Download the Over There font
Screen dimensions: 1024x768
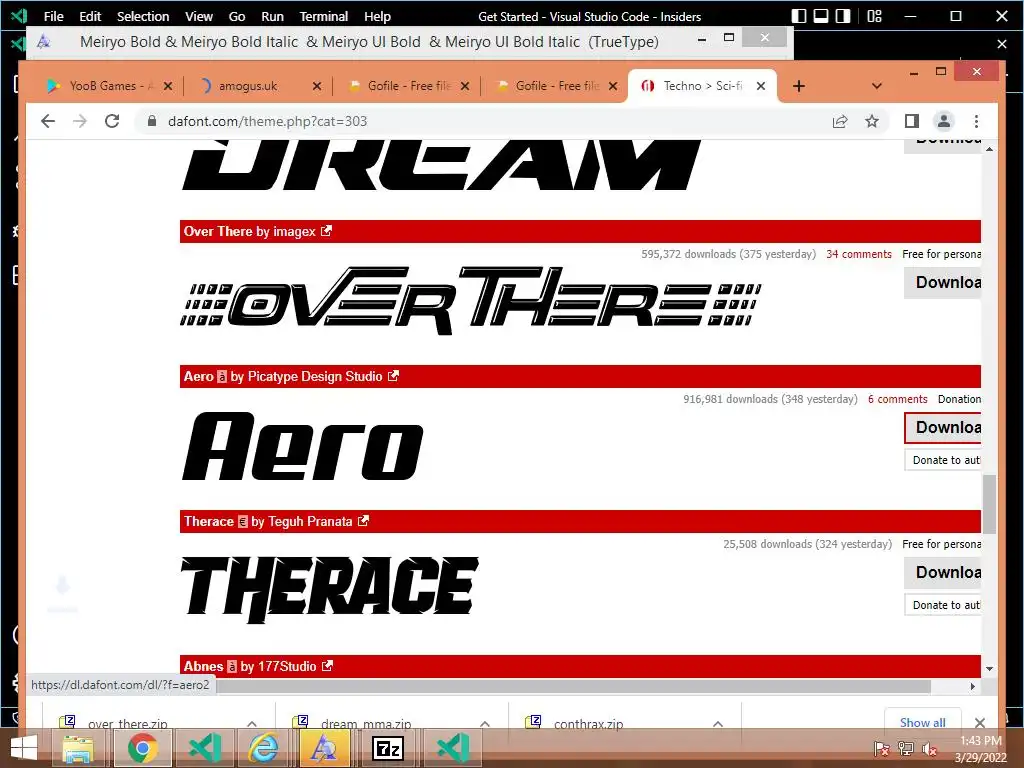[942, 282]
